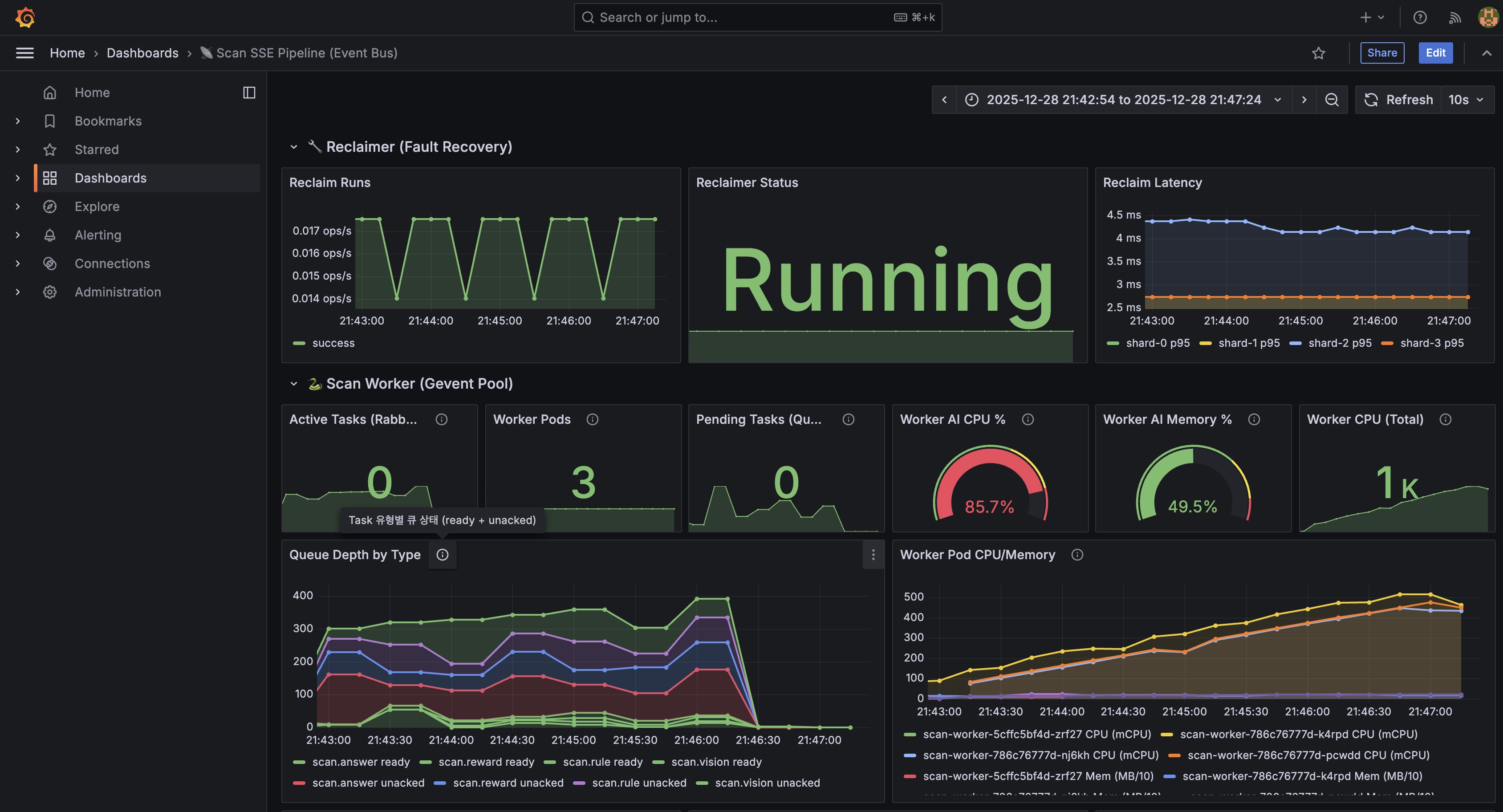
Task: Click the Share button
Action: (1381, 53)
